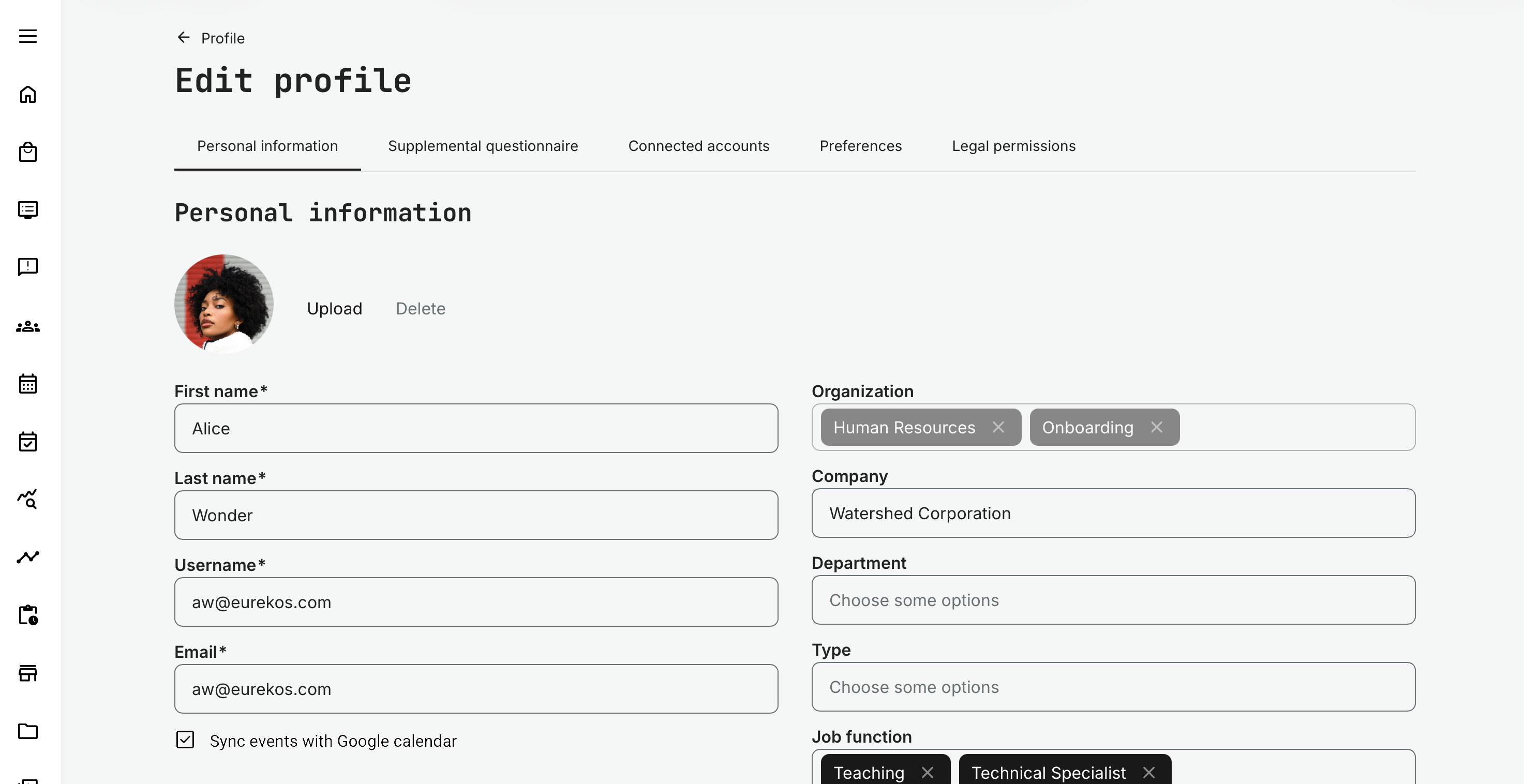Select the analytics search icon
The width and height of the screenshot is (1524, 784).
point(28,500)
